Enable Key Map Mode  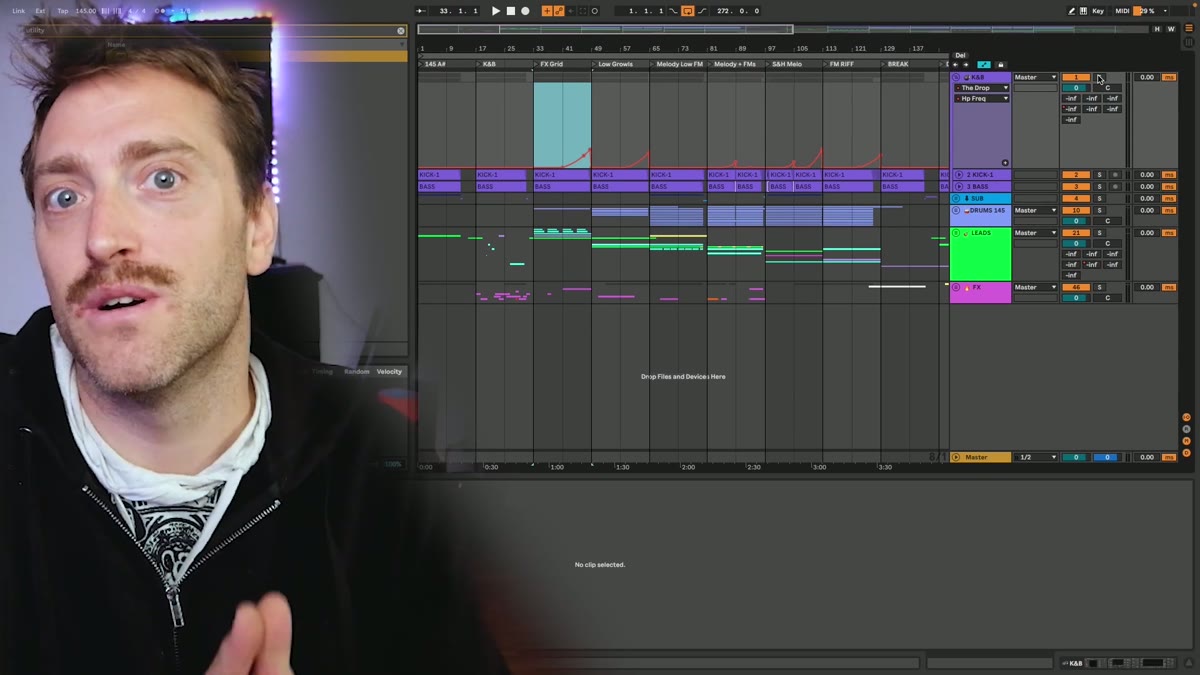(1098, 11)
